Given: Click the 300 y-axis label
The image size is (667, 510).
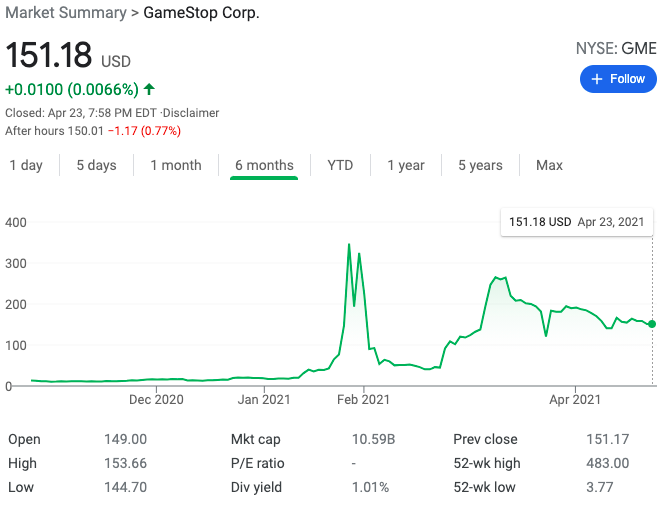Looking at the screenshot, I should pyautogui.click(x=16, y=264).
